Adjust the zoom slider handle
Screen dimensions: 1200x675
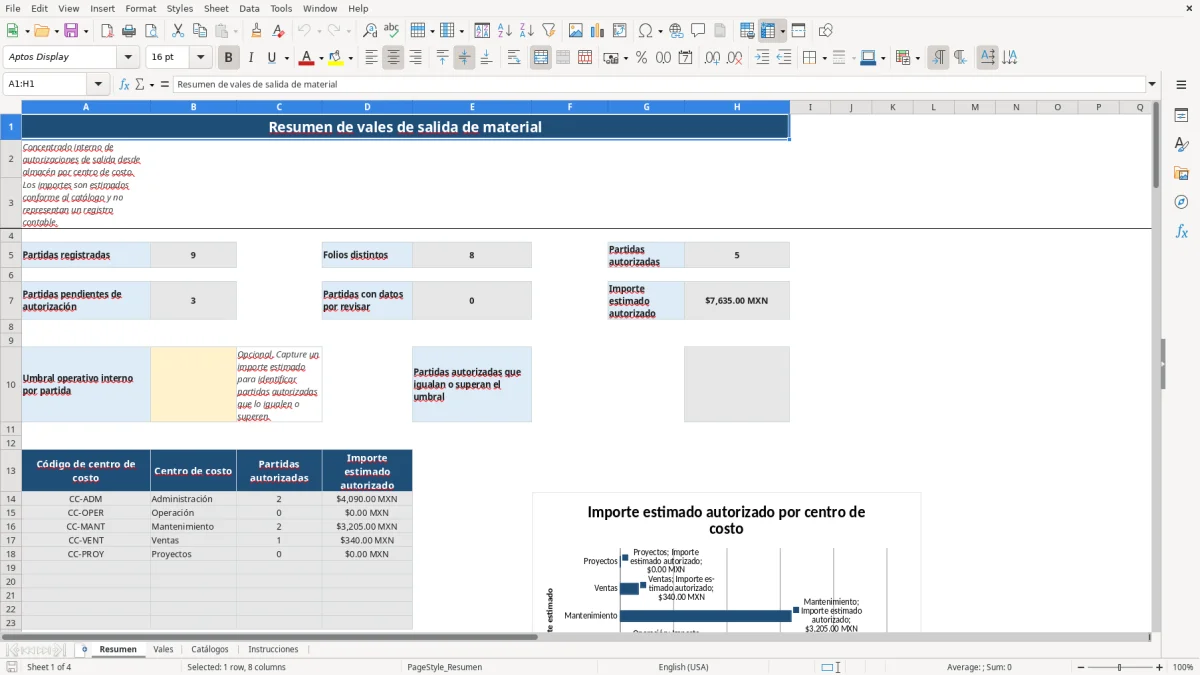(x=1120, y=667)
